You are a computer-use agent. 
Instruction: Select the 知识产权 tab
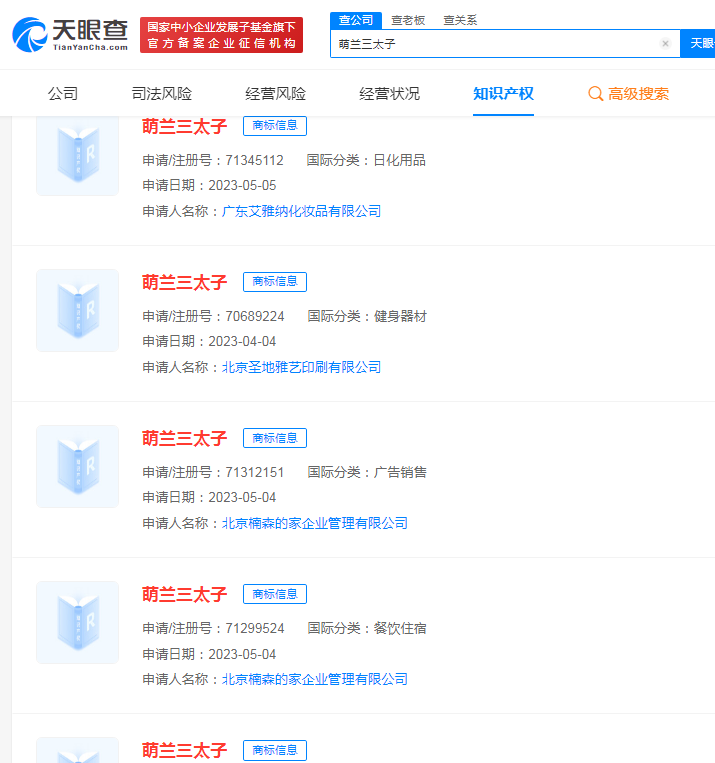[503, 93]
